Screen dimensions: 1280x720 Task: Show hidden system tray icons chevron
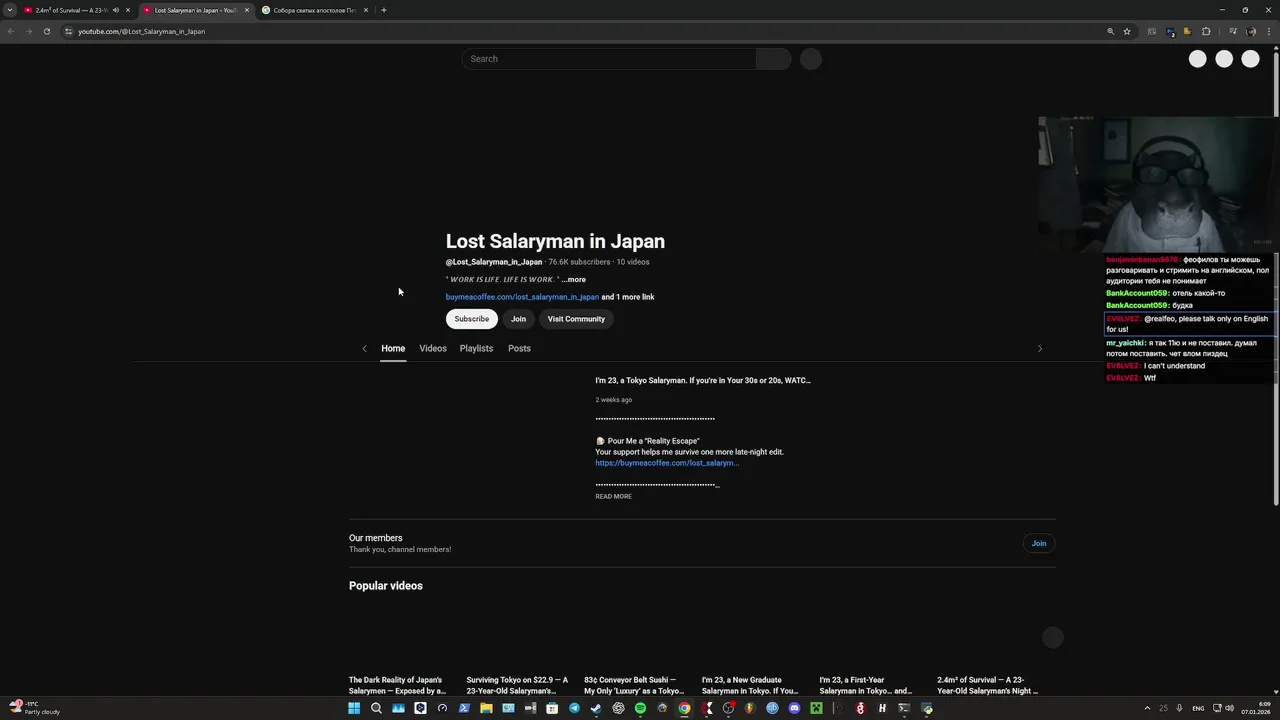[x=1147, y=708]
